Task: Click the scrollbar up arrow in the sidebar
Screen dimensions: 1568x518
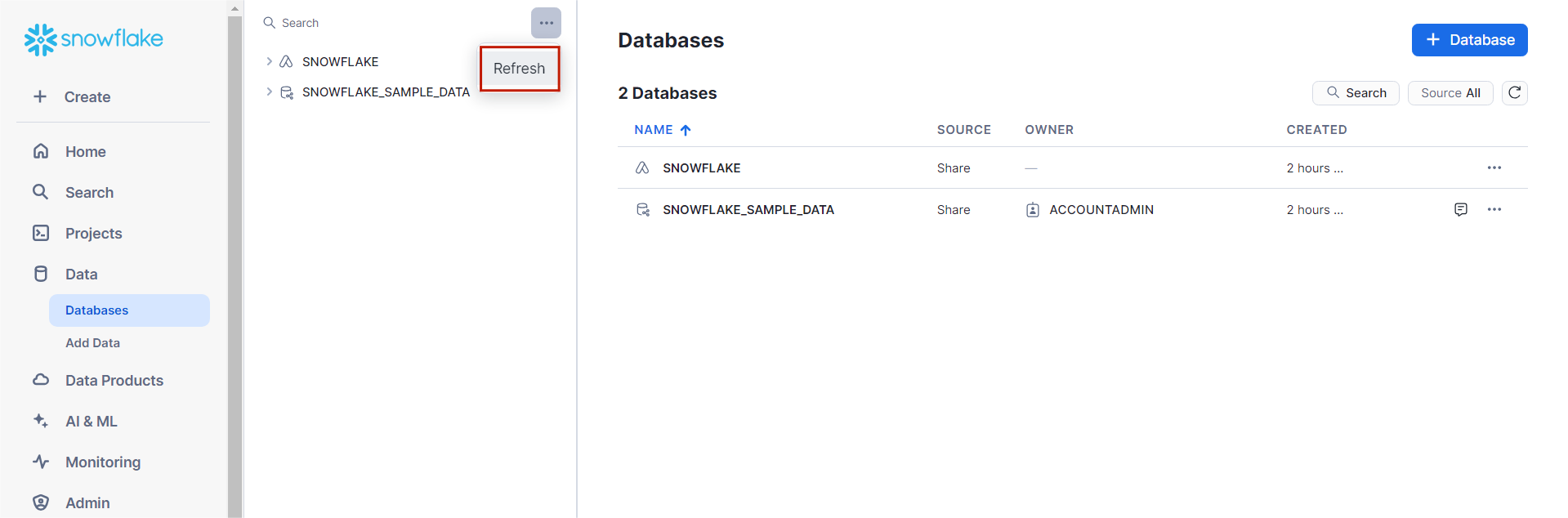Action: click(235, 8)
